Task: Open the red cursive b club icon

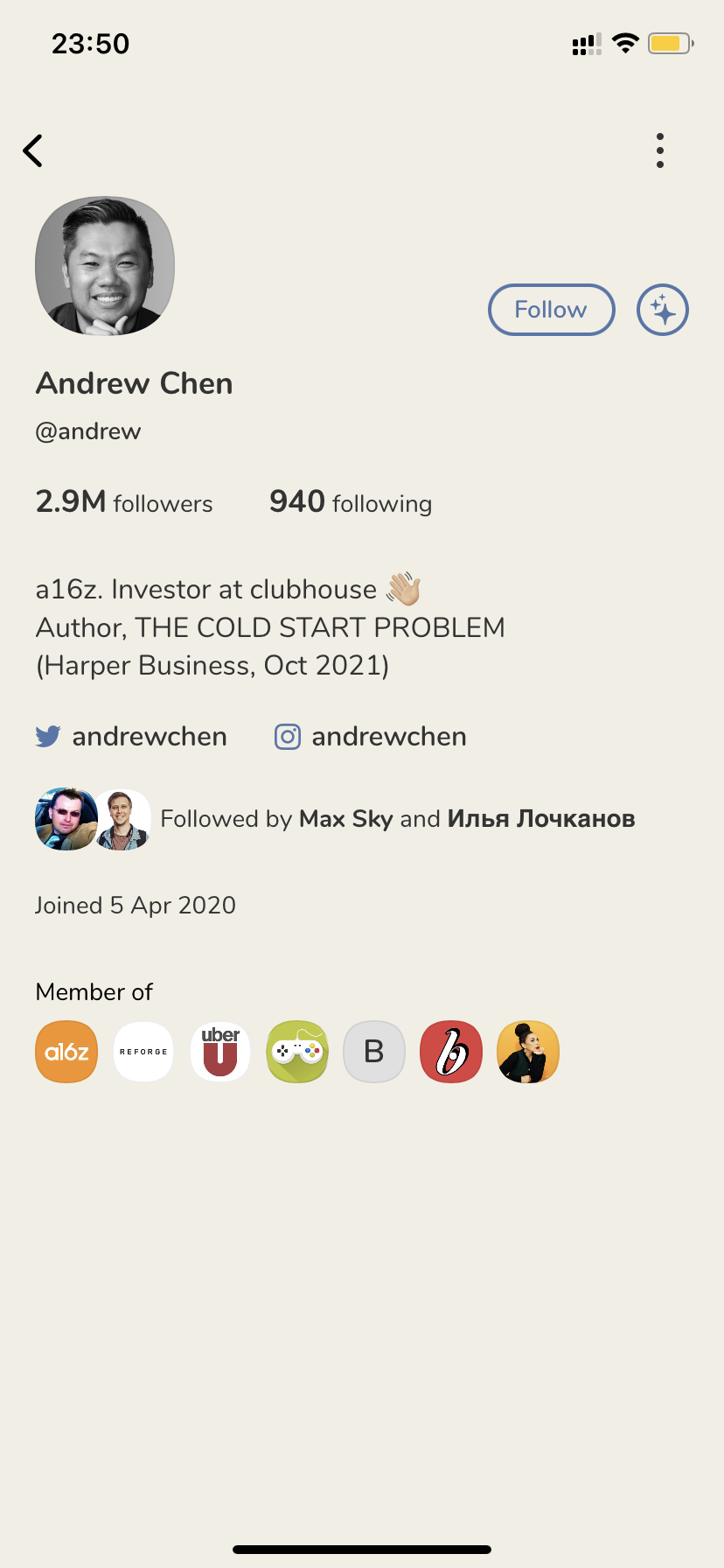Action: click(451, 1052)
